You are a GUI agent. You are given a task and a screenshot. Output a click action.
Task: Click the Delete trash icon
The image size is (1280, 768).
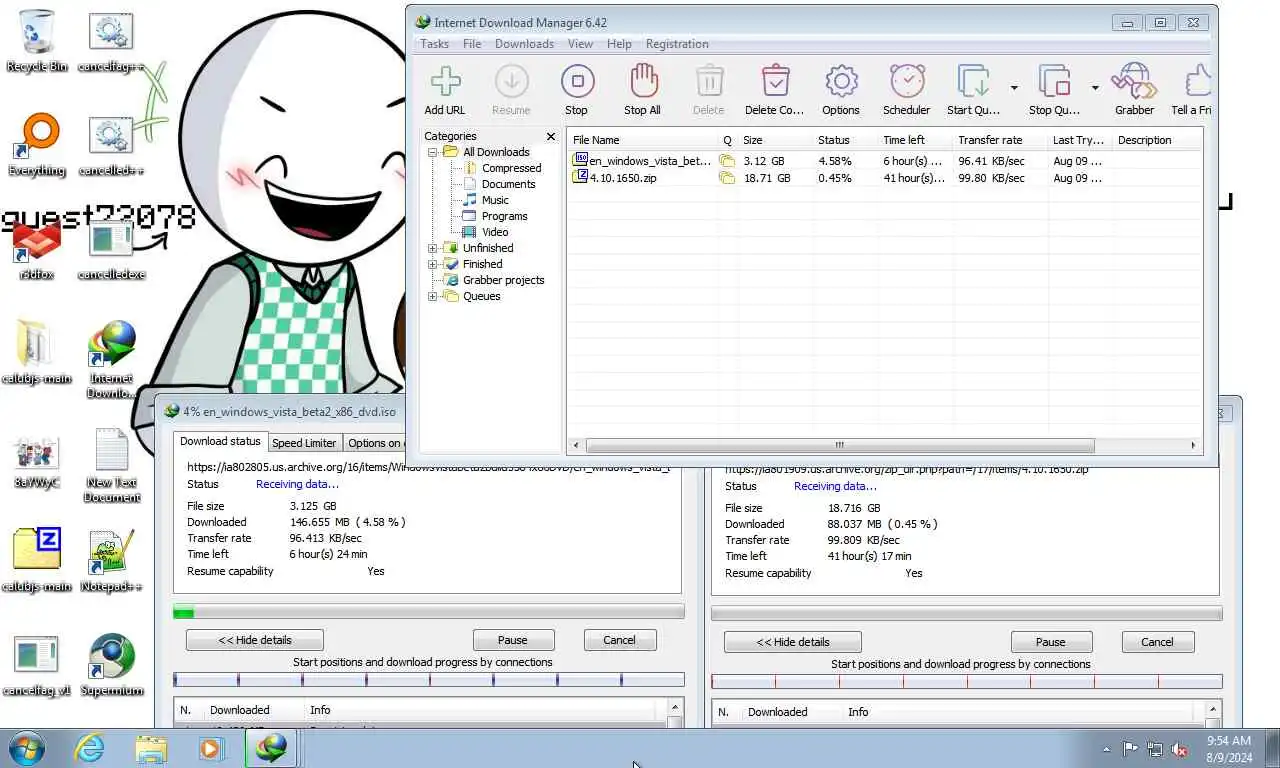click(x=709, y=89)
